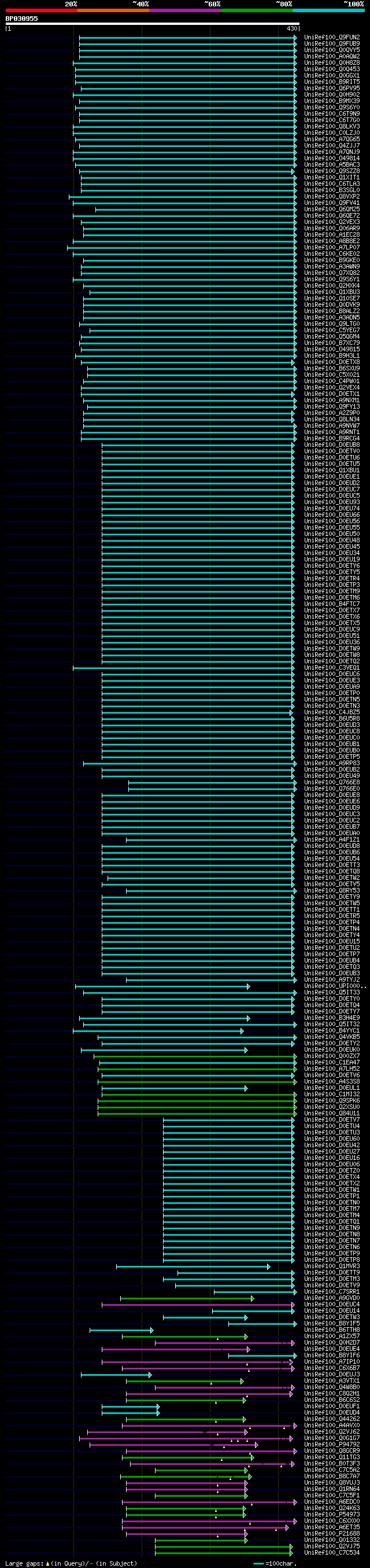
Task: Select hit label UniRef100_Q9SZZ8
Action: 332,171
